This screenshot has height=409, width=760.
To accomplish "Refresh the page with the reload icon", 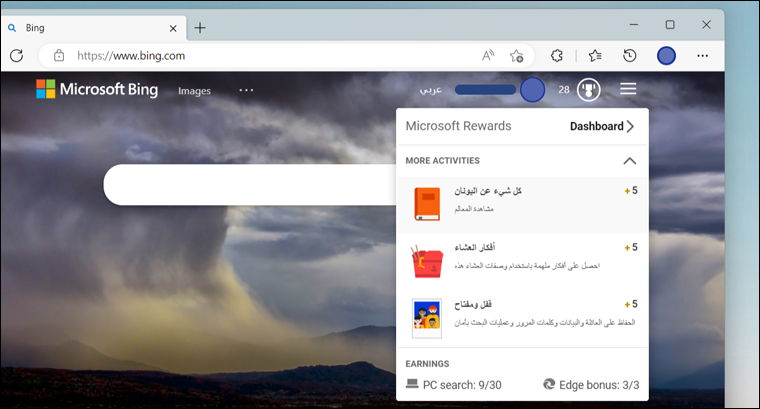I will point(16,56).
